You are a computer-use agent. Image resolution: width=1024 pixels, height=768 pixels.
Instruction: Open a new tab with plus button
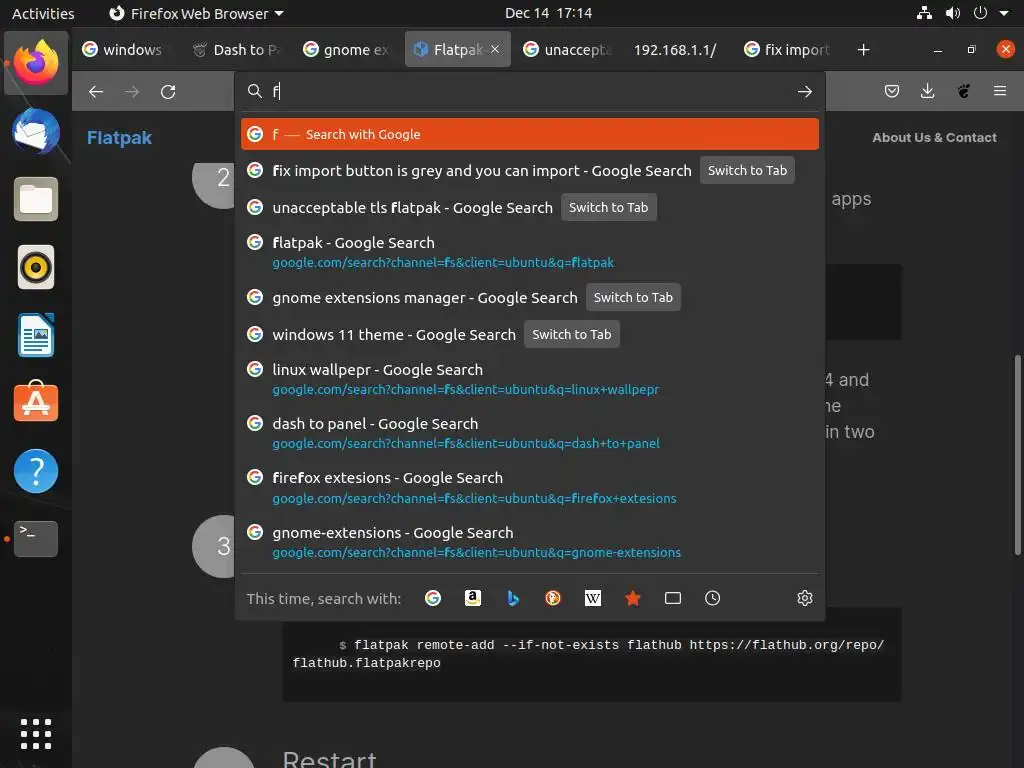pos(863,50)
